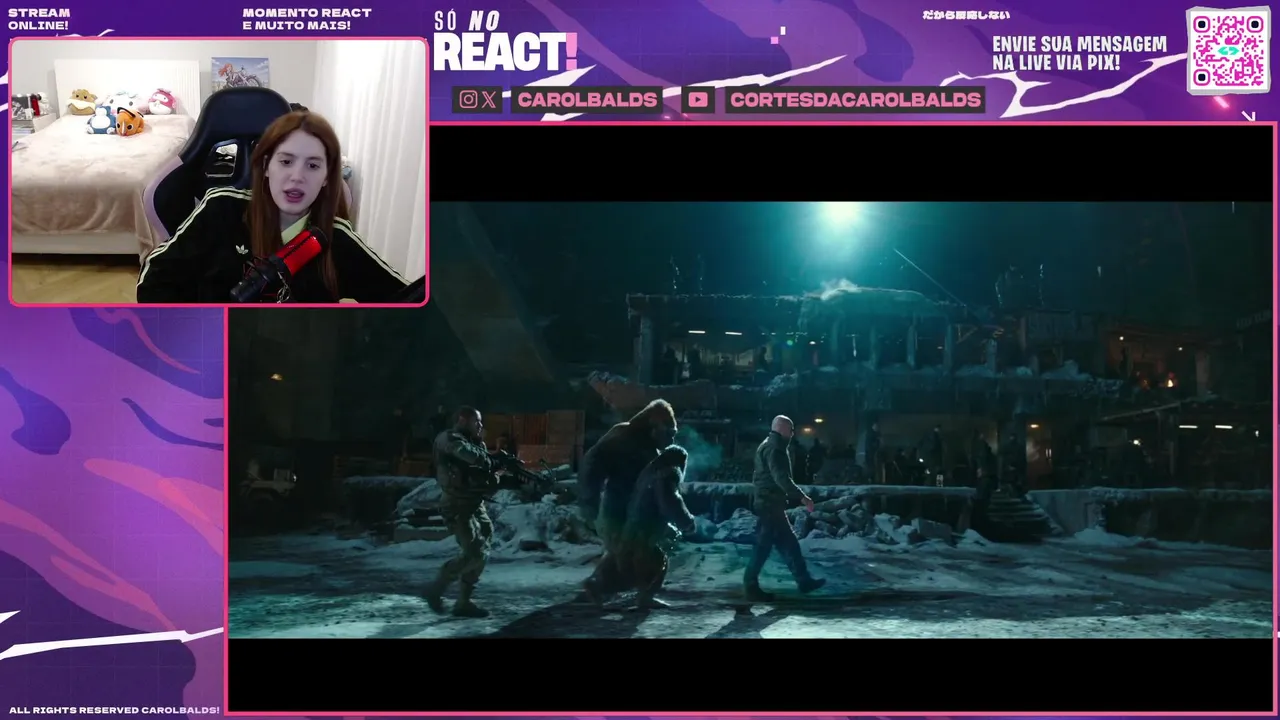Click the movie video being reacted to
Screen dimensions: 1280x720
tap(750, 419)
